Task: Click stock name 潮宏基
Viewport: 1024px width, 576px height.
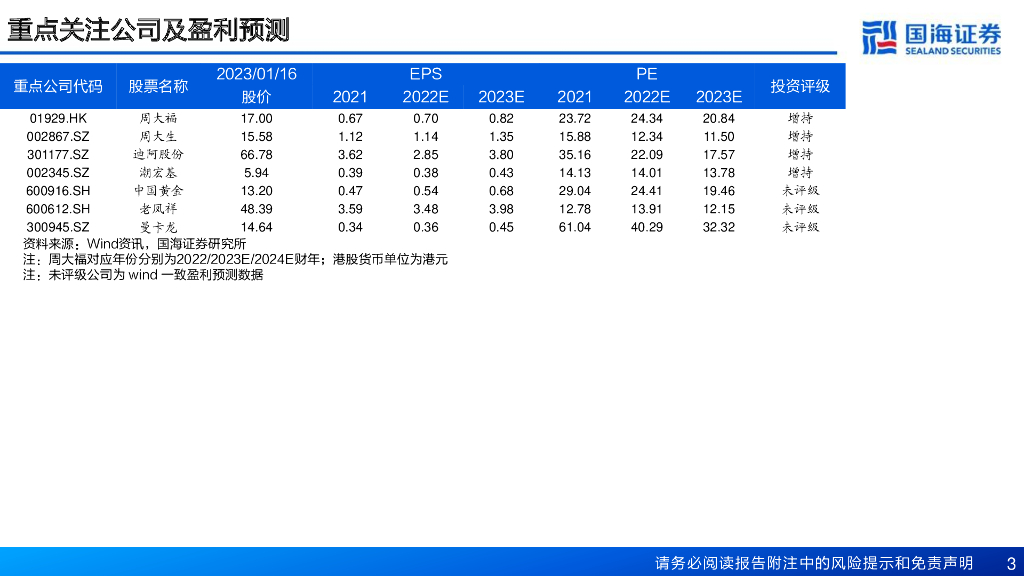Action: point(158,173)
